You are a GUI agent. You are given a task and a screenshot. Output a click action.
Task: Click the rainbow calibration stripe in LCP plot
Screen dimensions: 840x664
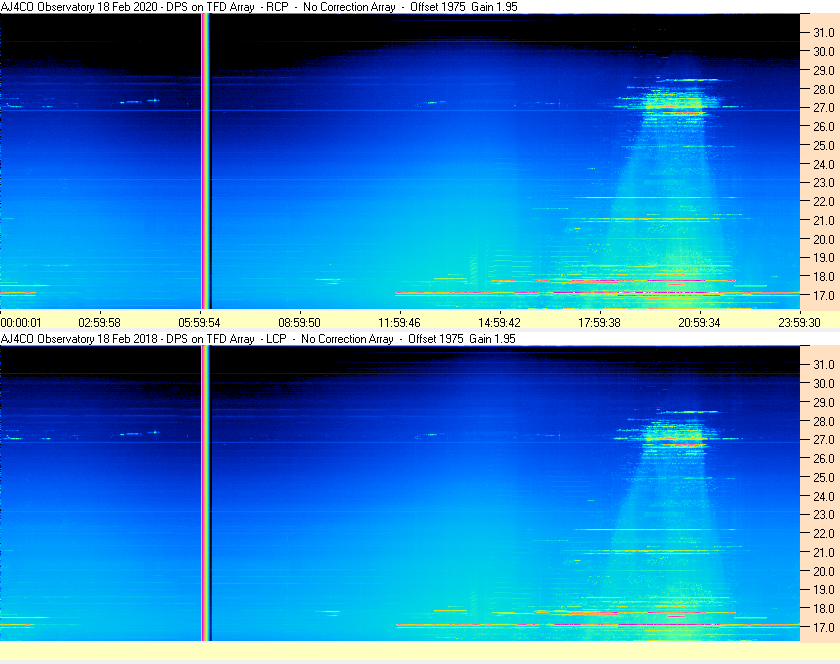206,493
